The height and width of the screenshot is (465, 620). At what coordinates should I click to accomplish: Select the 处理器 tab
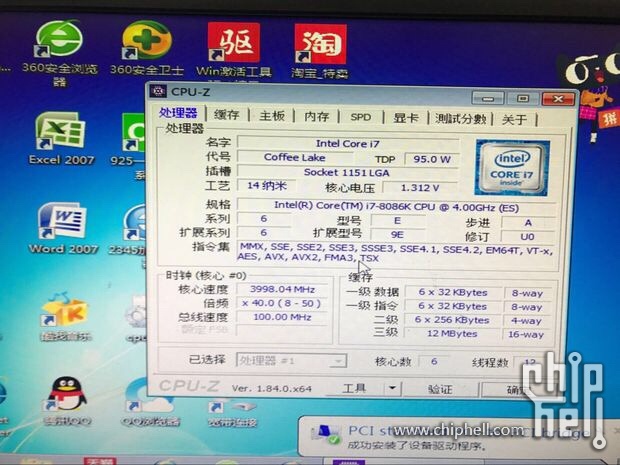coord(178,113)
